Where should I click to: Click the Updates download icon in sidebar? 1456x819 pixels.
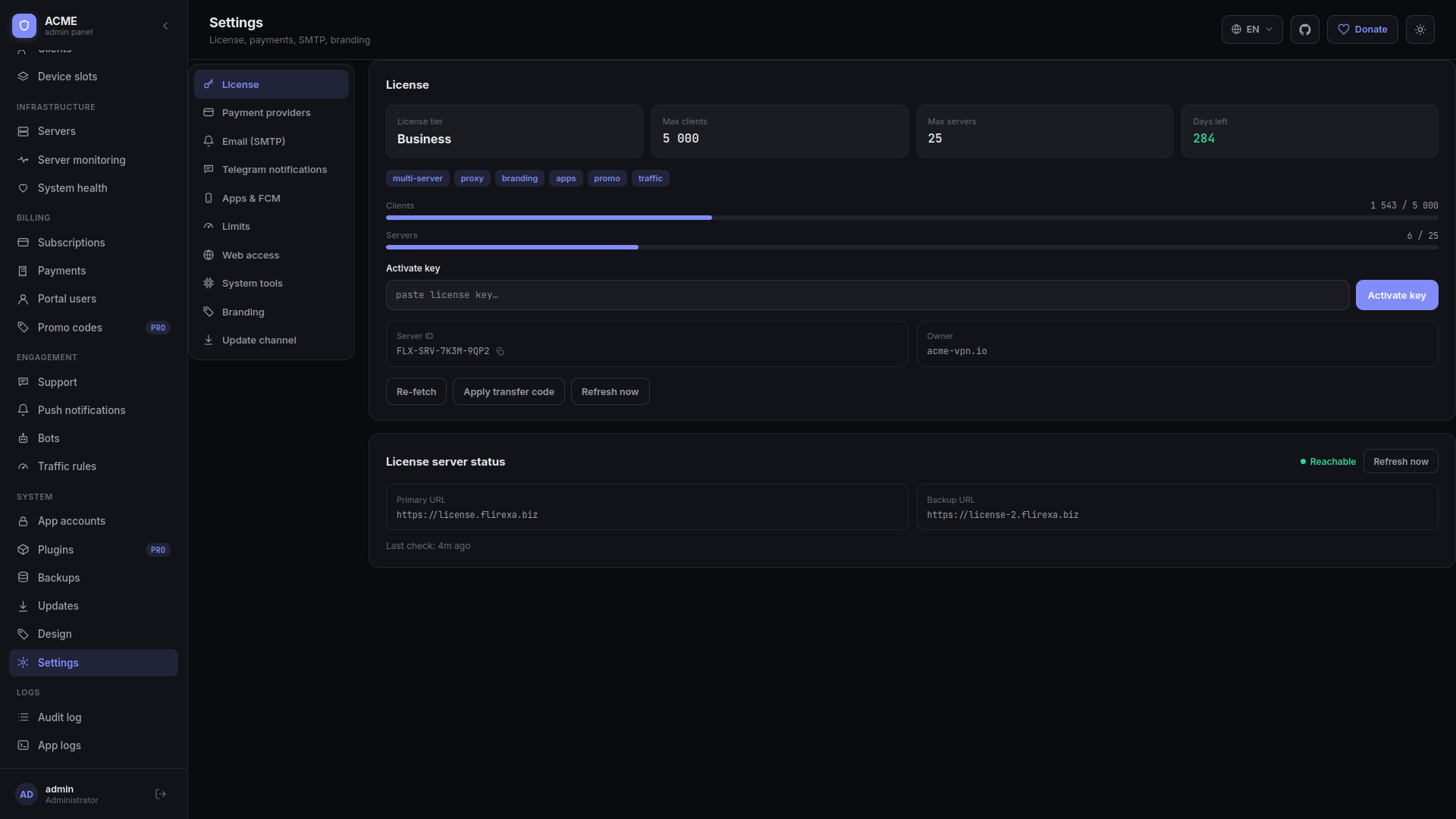[23, 606]
